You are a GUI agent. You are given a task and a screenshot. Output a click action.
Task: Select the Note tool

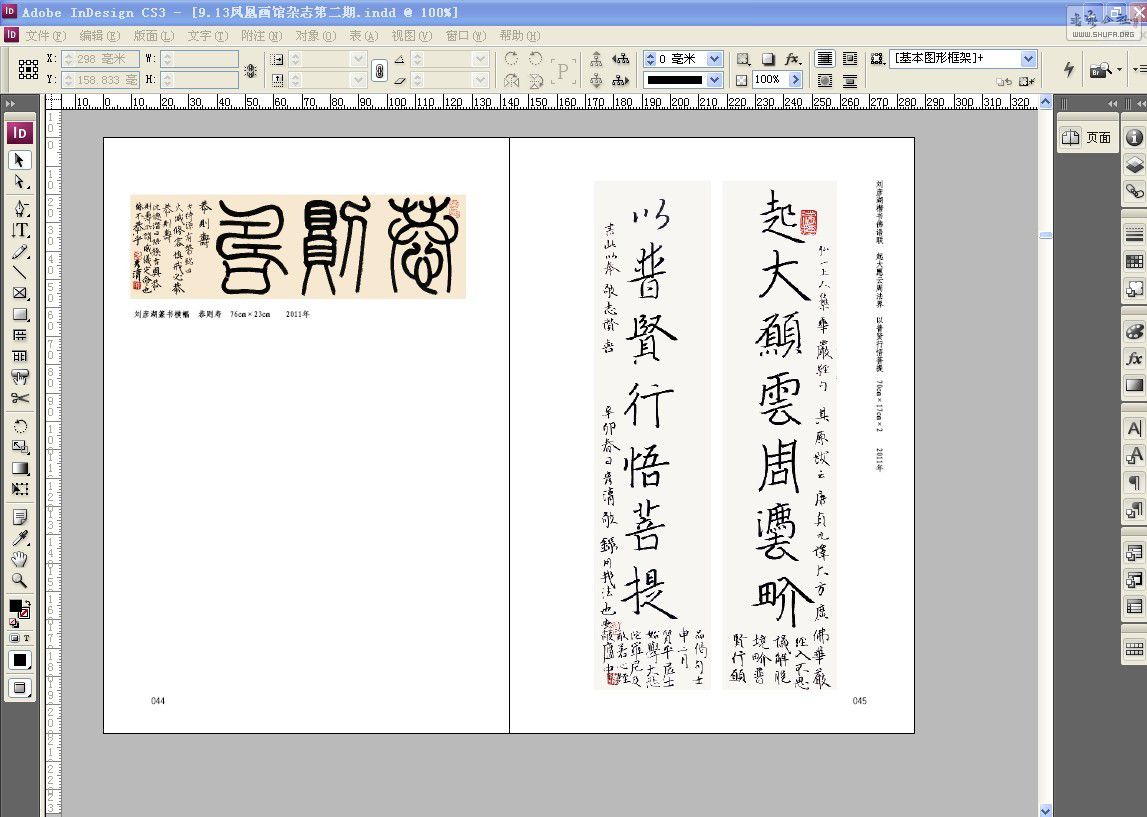20,516
